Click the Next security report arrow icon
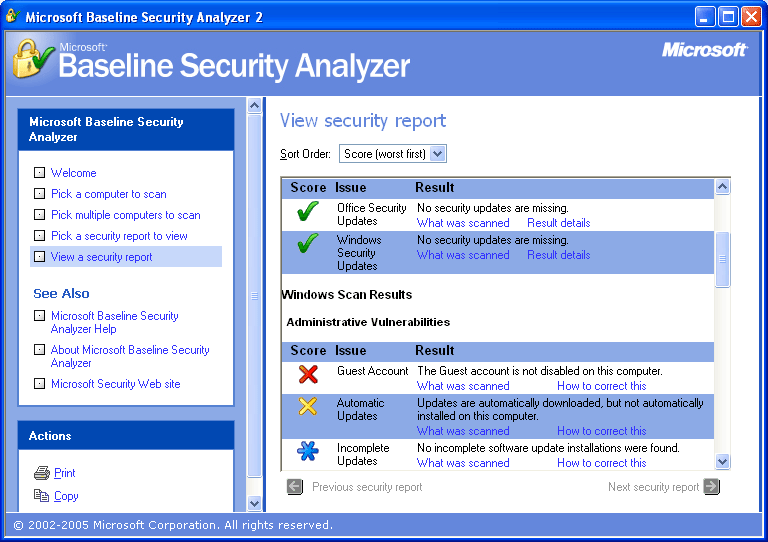 pyautogui.click(x=712, y=487)
